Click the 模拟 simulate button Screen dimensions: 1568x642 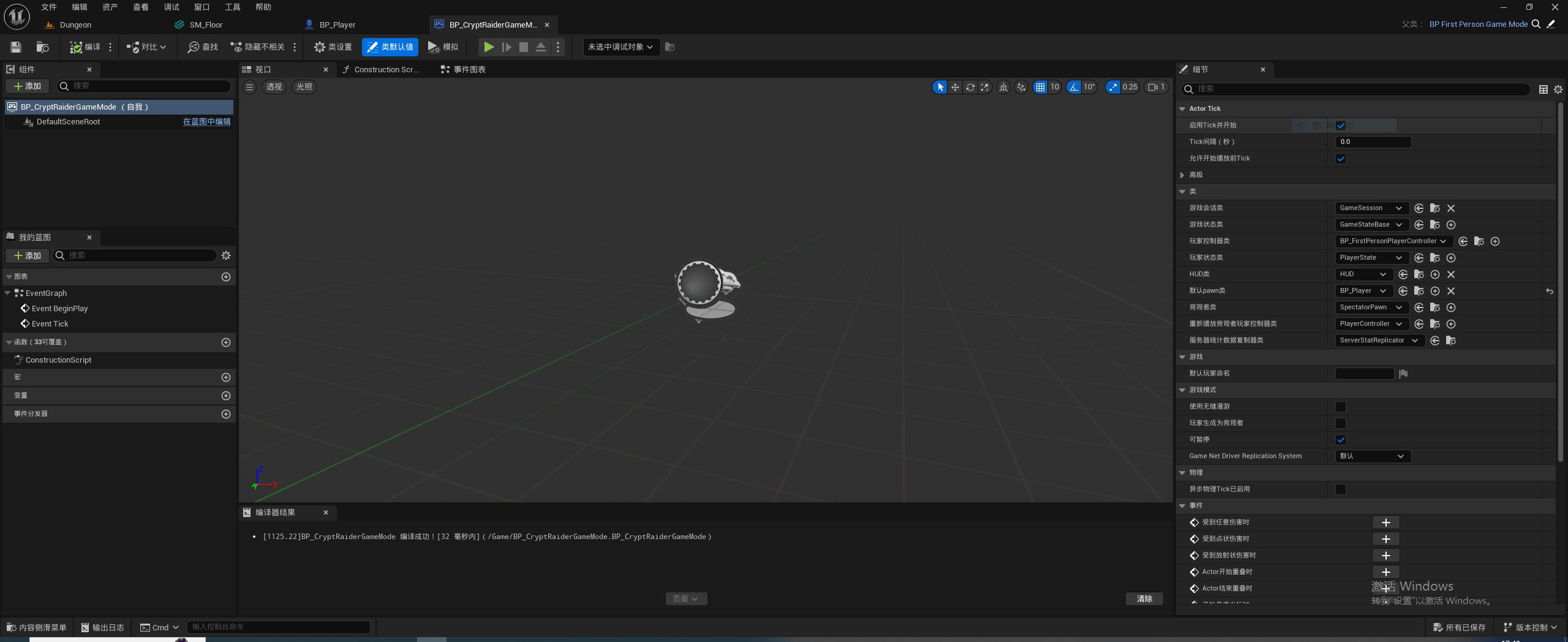click(443, 47)
